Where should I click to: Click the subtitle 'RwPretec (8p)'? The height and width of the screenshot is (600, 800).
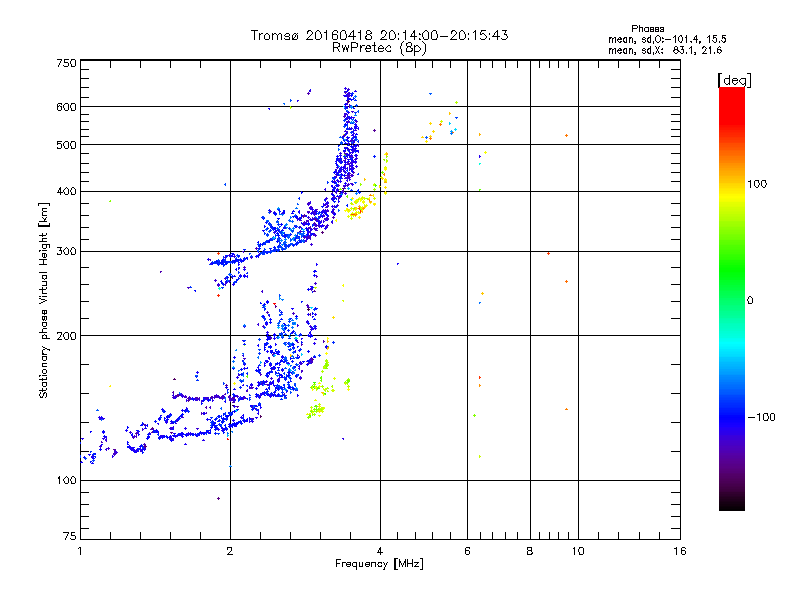[x=379, y=48]
